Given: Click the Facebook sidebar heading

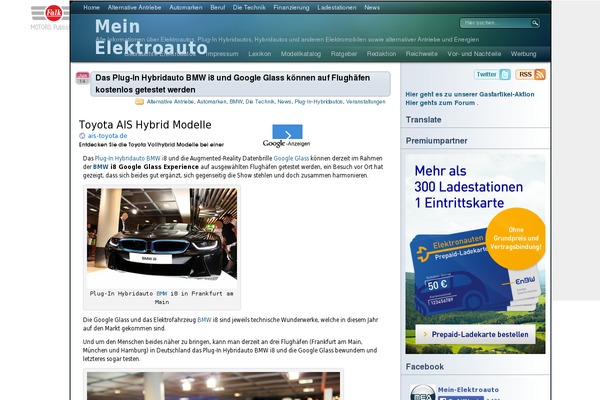Looking at the screenshot, I should pos(425,367).
